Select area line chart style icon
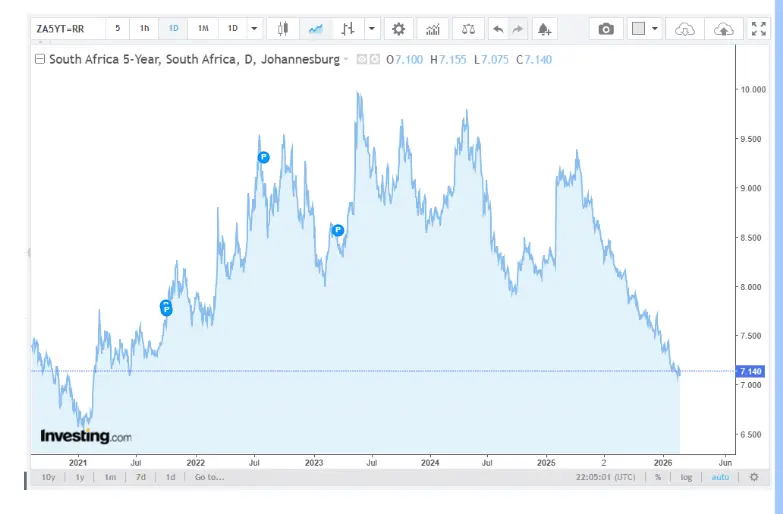 coord(316,28)
